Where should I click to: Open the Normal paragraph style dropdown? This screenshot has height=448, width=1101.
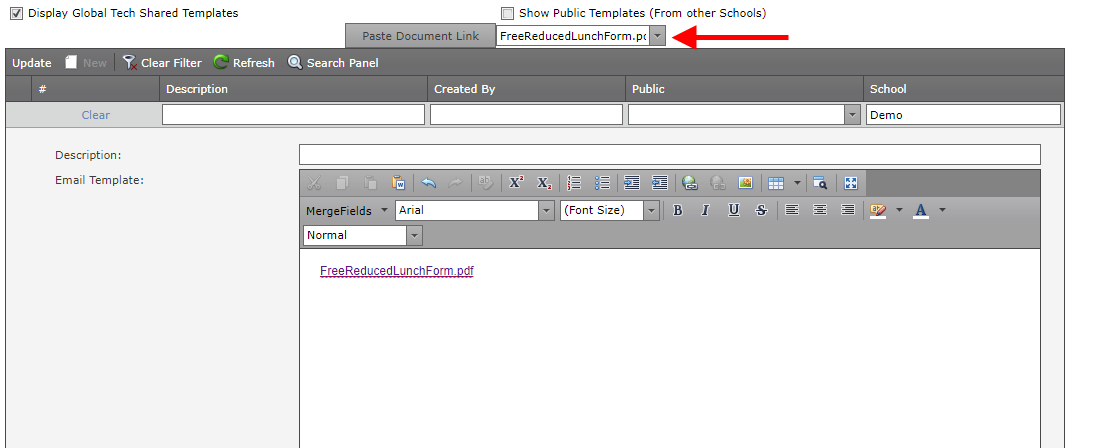(x=415, y=235)
